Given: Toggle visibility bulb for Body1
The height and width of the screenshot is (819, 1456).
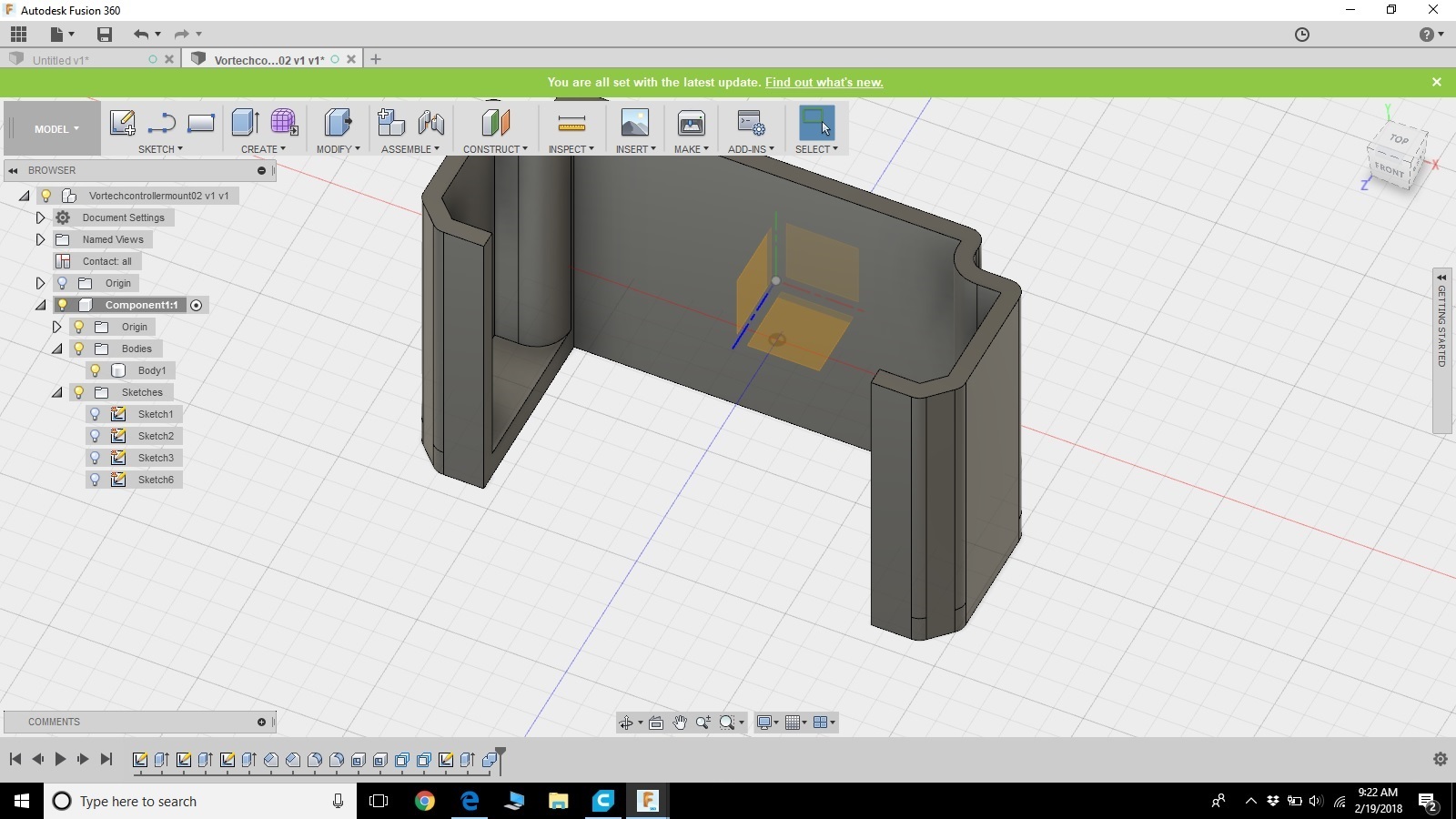Looking at the screenshot, I should 95,370.
